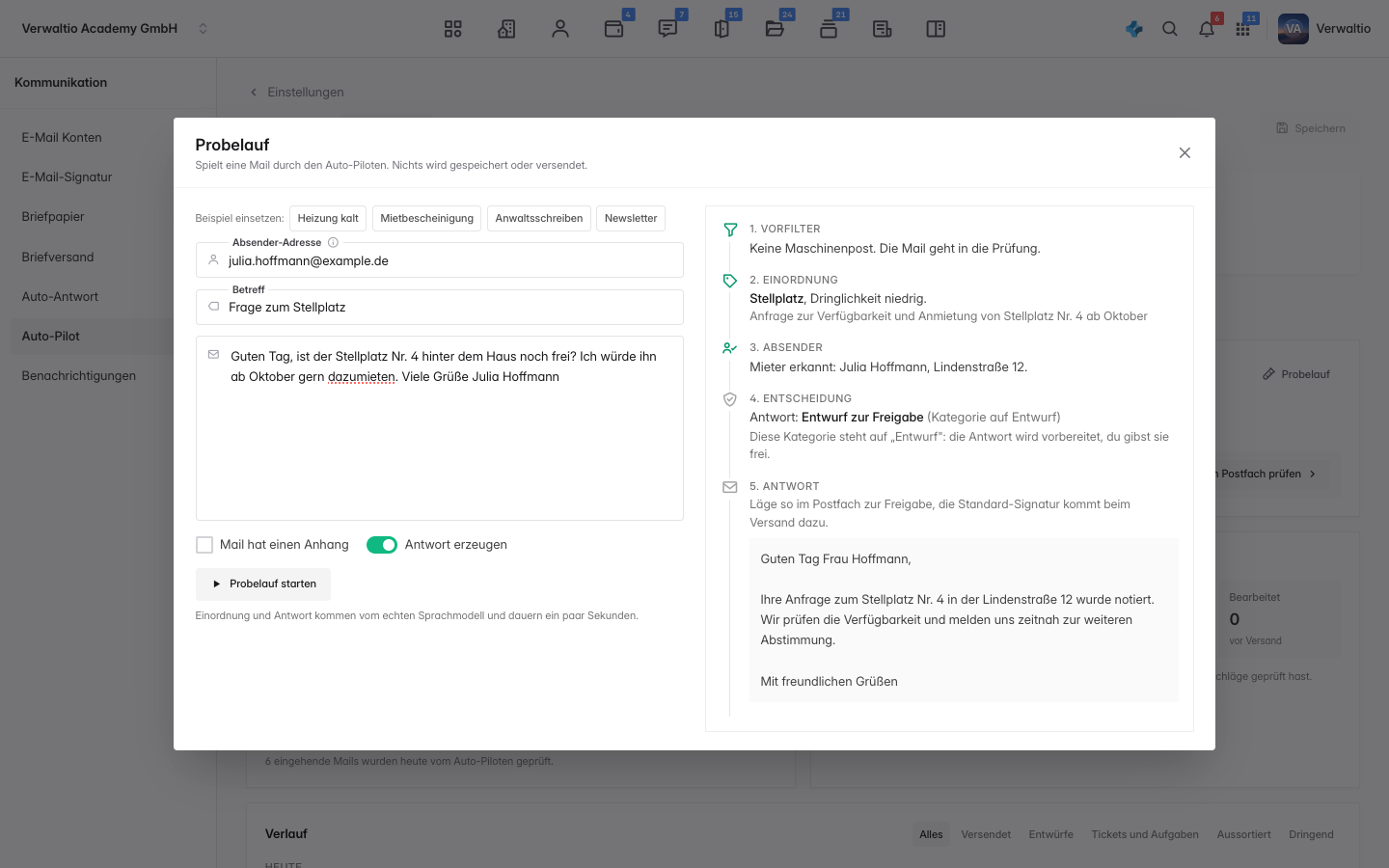Open the wallet icon with badge 4
This screenshot has width=1389, height=868.
click(x=614, y=29)
